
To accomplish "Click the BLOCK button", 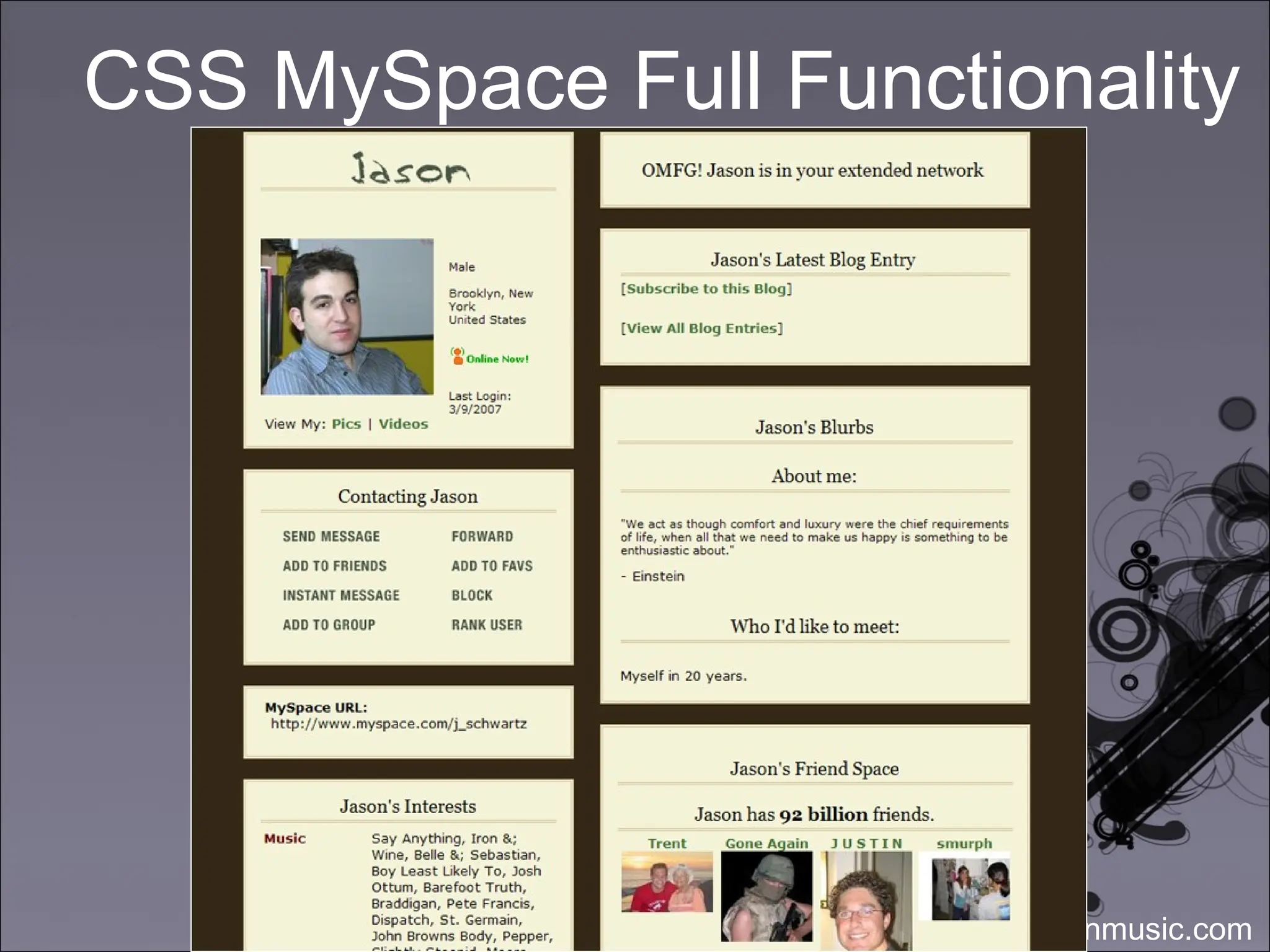I will point(471,596).
